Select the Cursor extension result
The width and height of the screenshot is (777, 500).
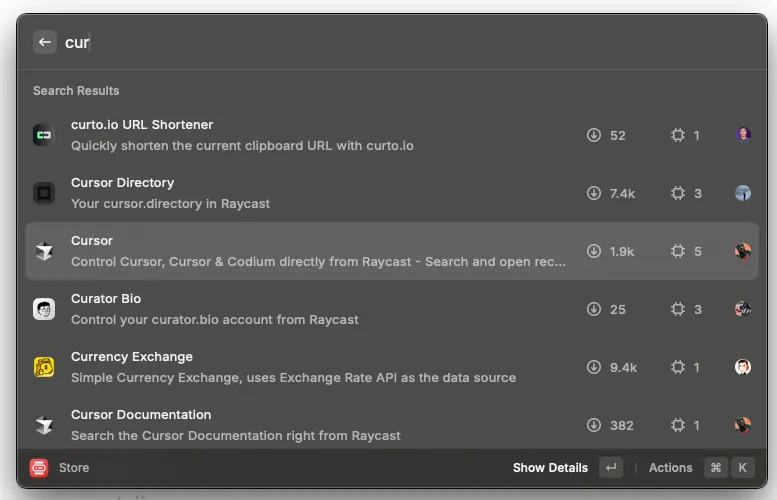point(300,251)
